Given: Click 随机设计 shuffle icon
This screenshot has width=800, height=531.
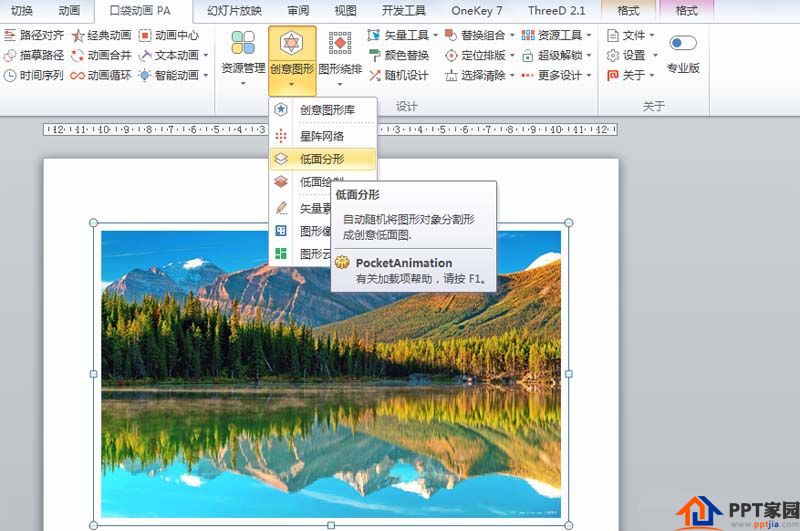Looking at the screenshot, I should click(375, 75).
